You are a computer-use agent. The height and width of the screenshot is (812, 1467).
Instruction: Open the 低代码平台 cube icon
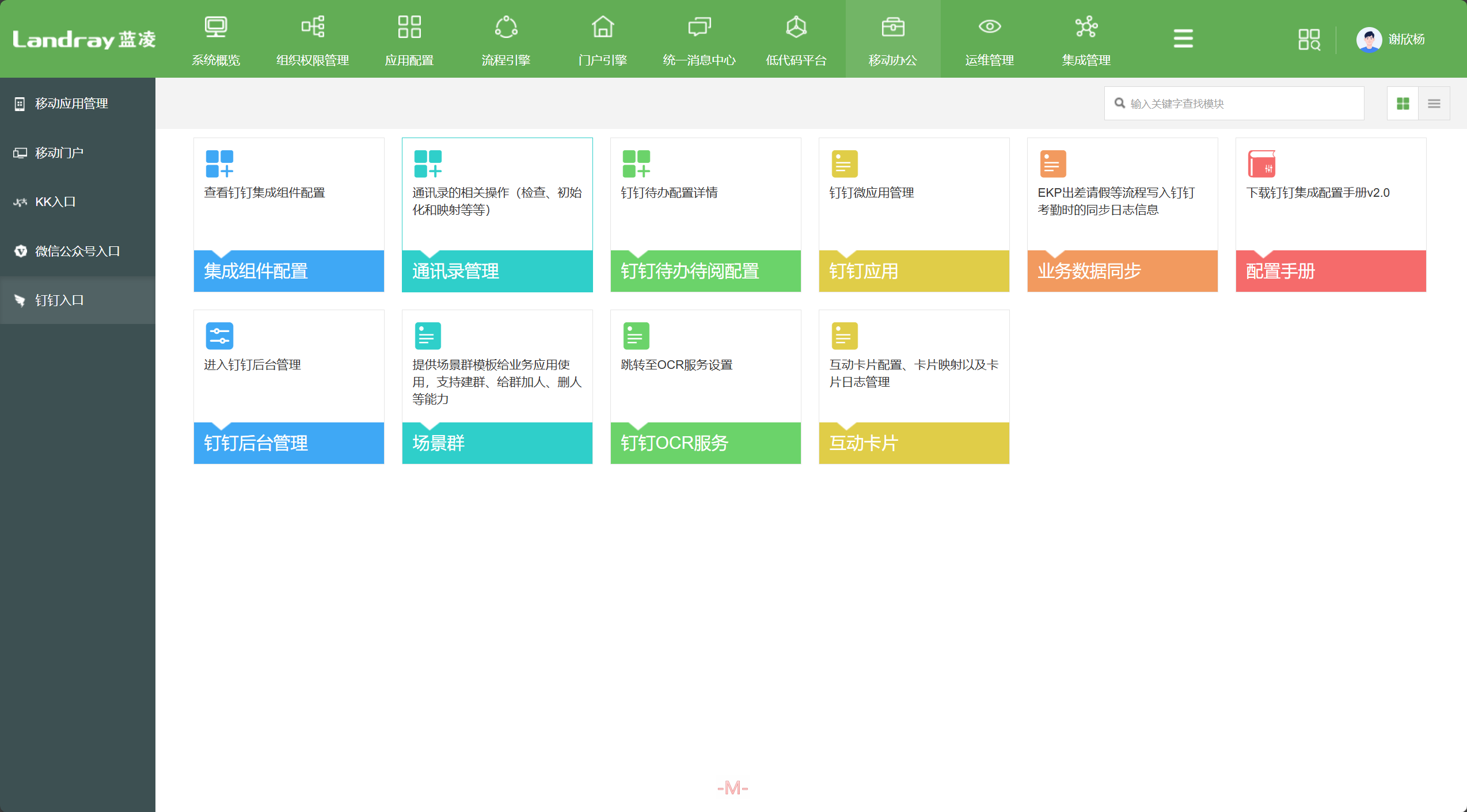[796, 27]
